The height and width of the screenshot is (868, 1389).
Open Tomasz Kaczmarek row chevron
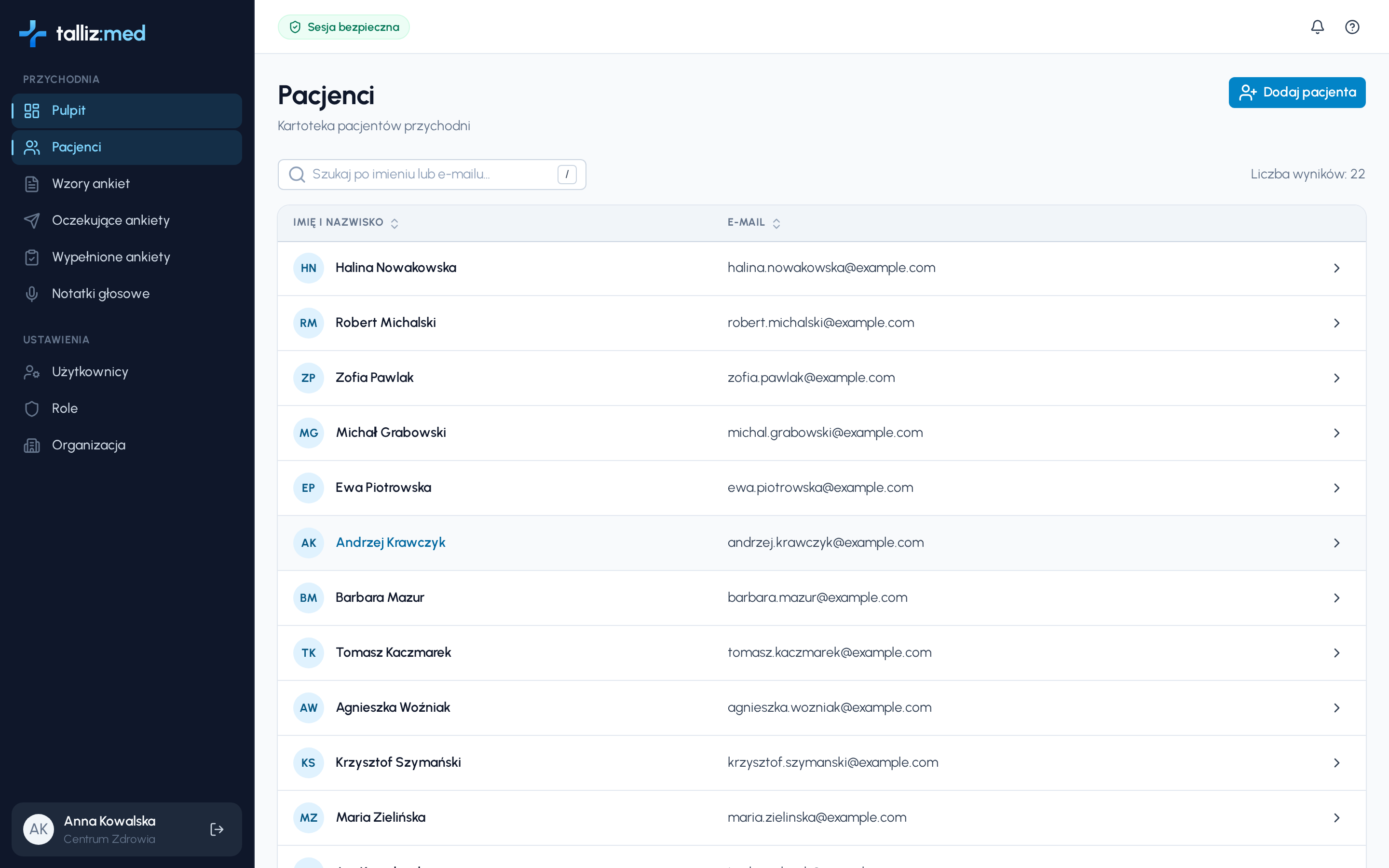[x=1336, y=653]
